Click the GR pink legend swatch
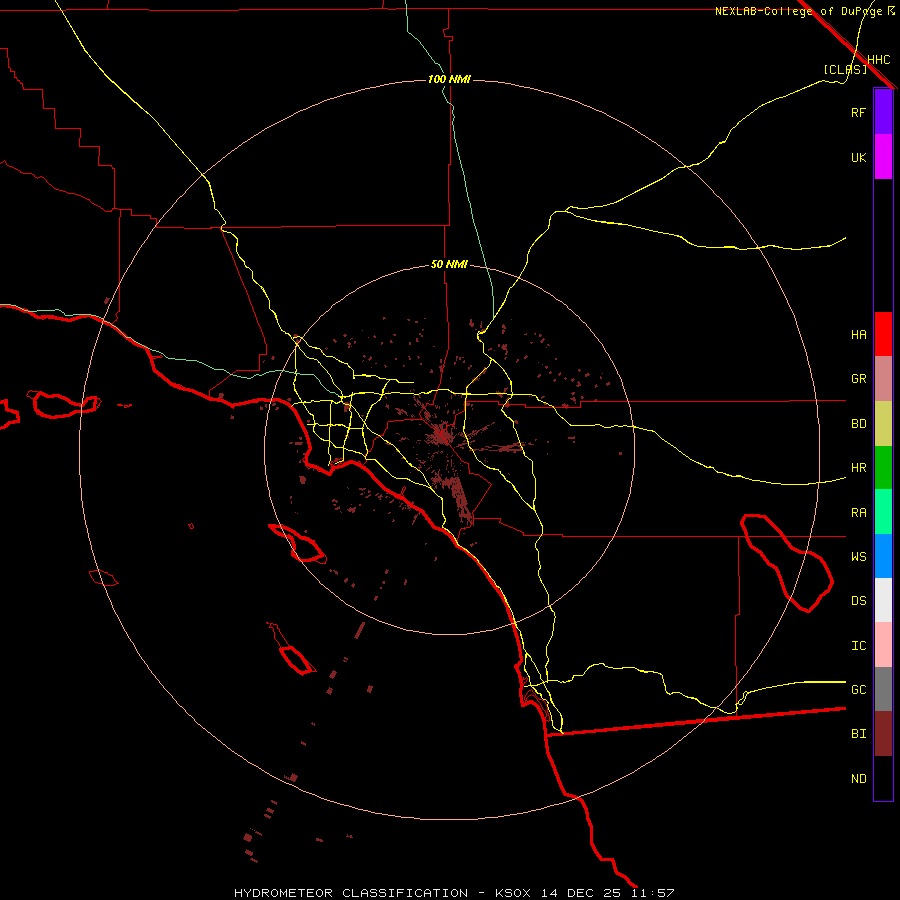This screenshot has height=900, width=900. pos(883,379)
